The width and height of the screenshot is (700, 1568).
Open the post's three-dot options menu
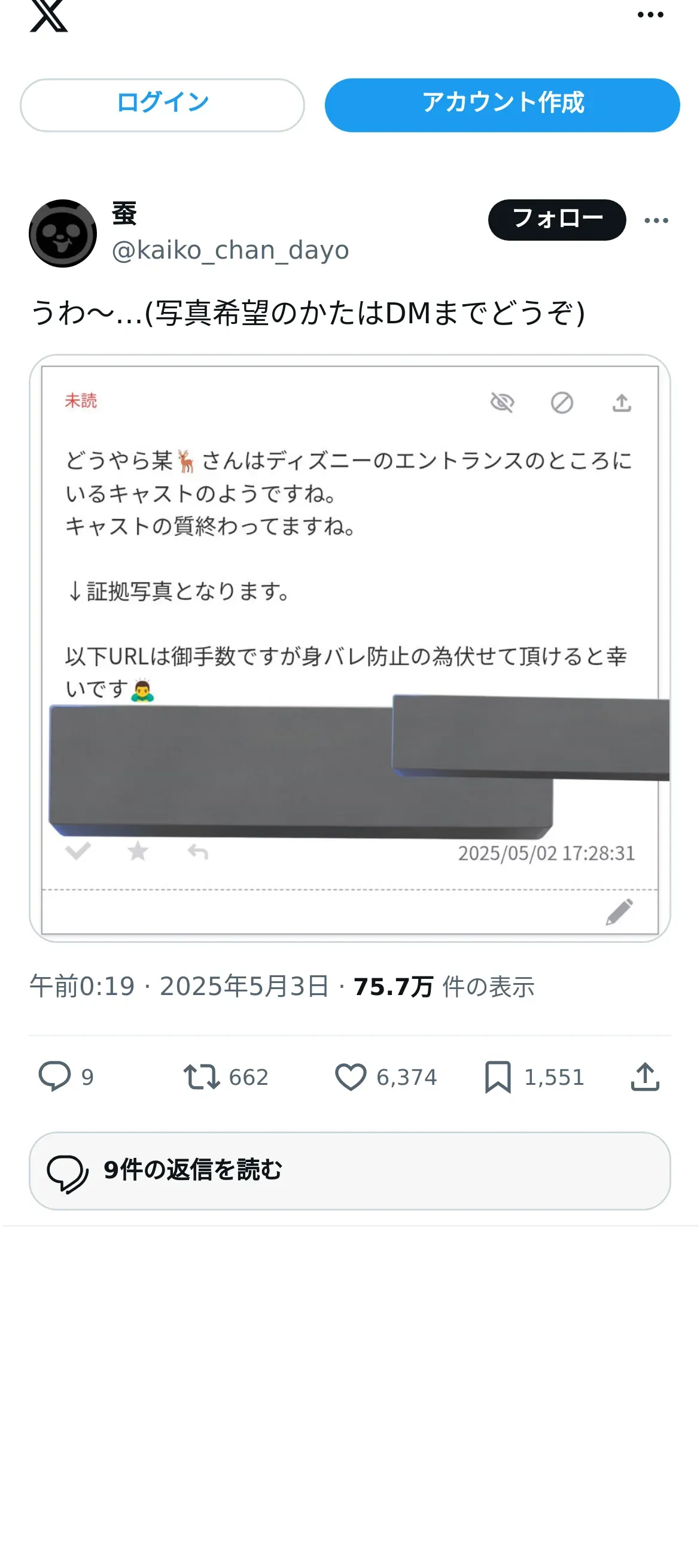[x=656, y=220]
